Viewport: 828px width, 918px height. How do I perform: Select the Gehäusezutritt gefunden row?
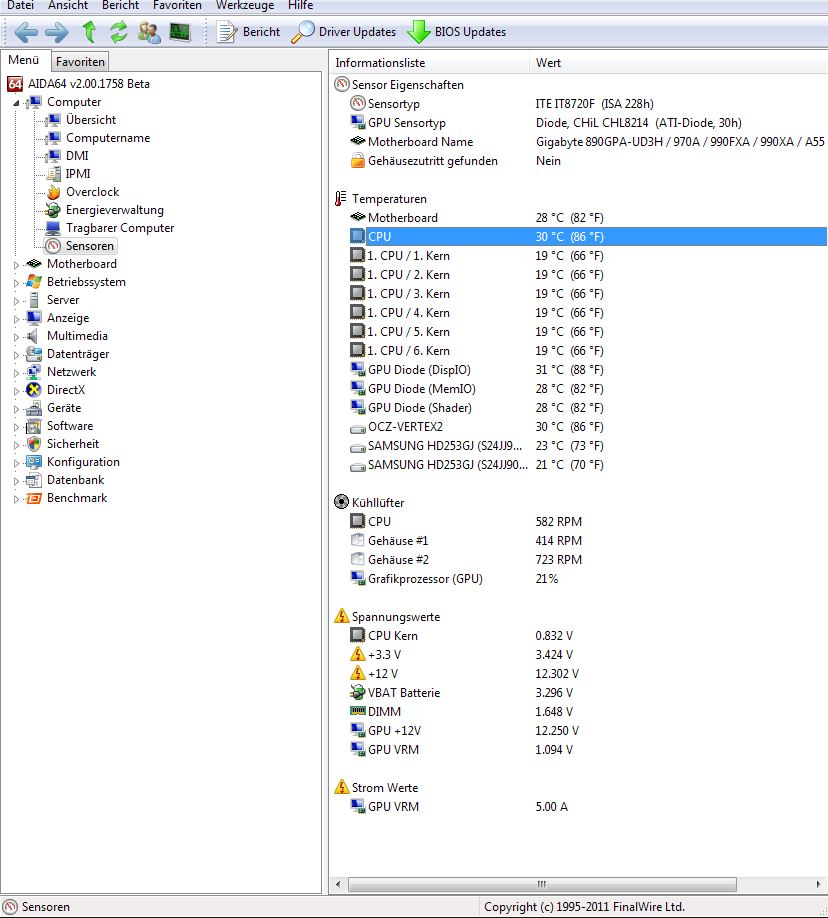[x=579, y=161]
